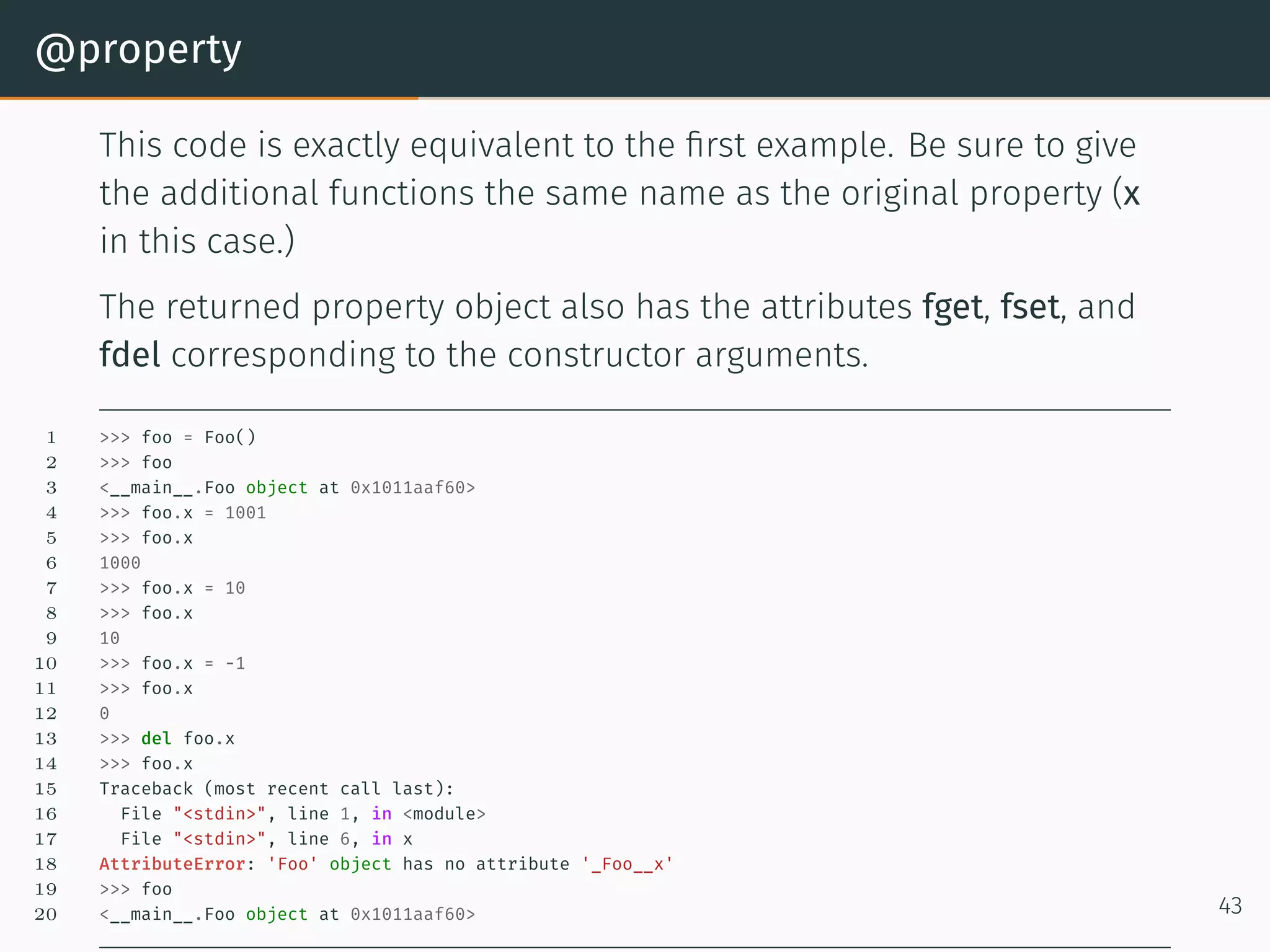Click 'in this case.)' text
The image size is (1270, 952).
click(197, 241)
